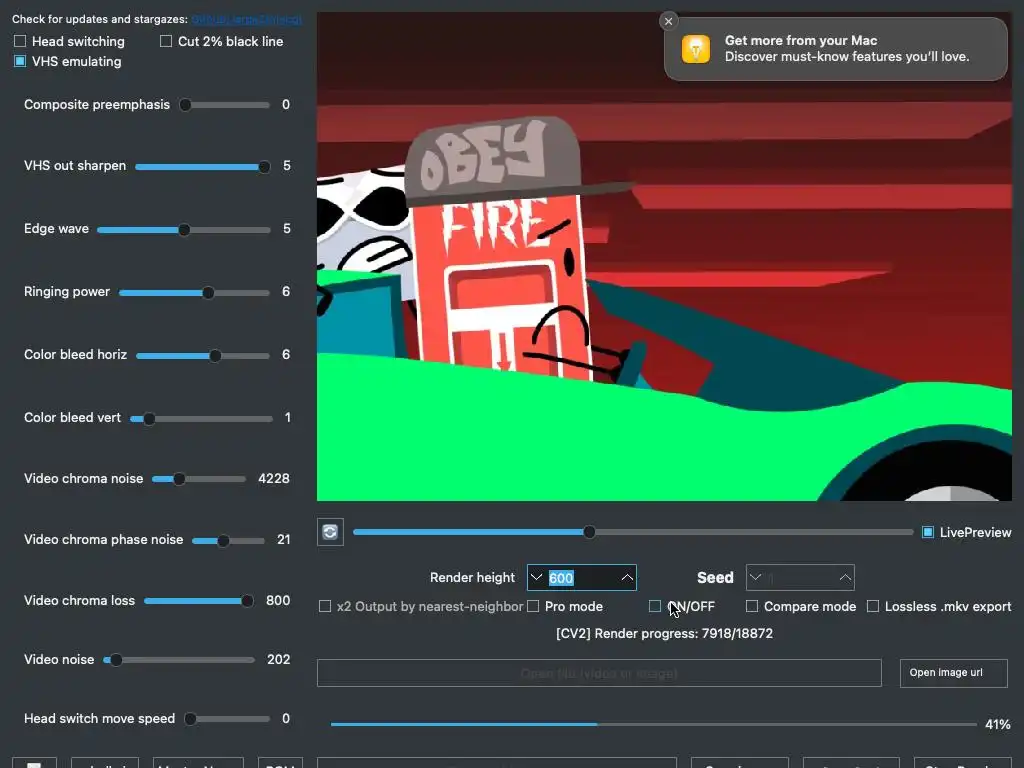Open the GitHub updates link

(x=246, y=20)
